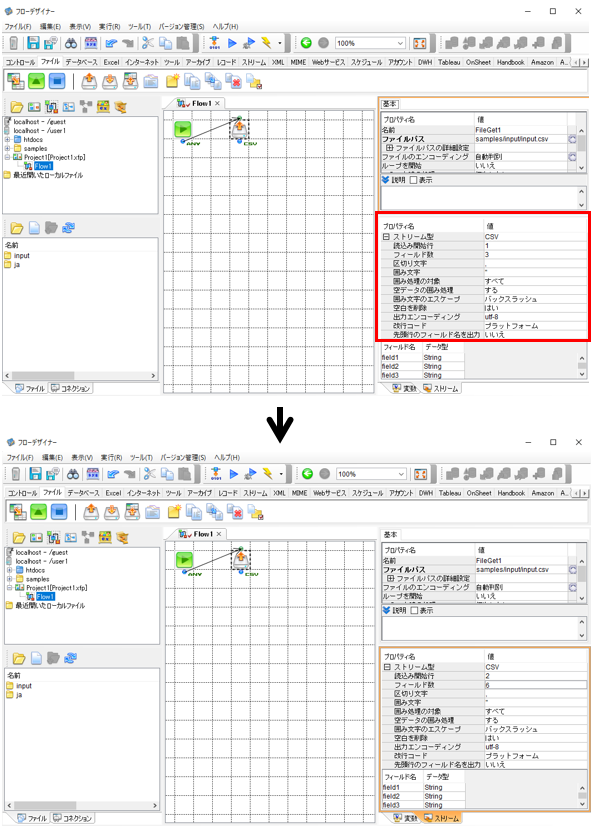Click the fit-to-window icon beside zoom in the upper window
The image size is (594, 826).
420,43
